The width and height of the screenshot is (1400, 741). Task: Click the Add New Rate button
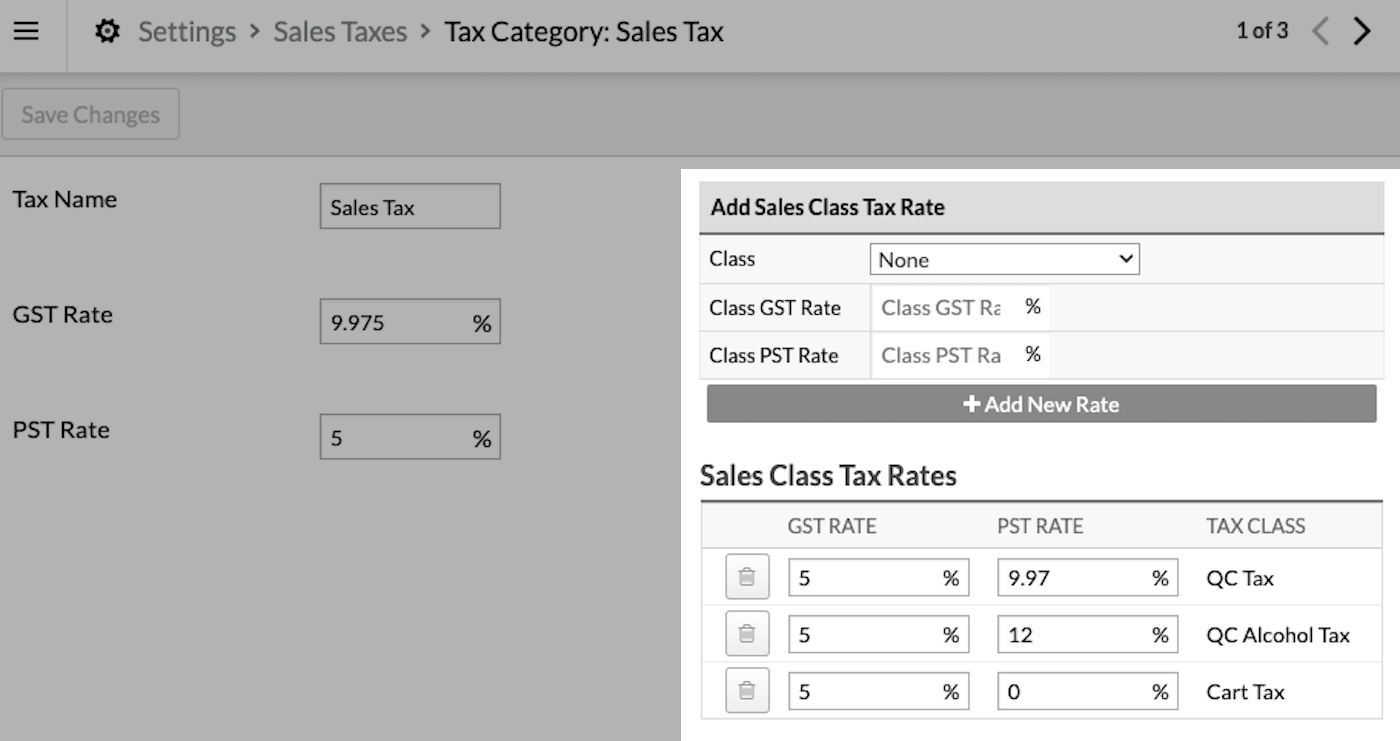point(1041,404)
